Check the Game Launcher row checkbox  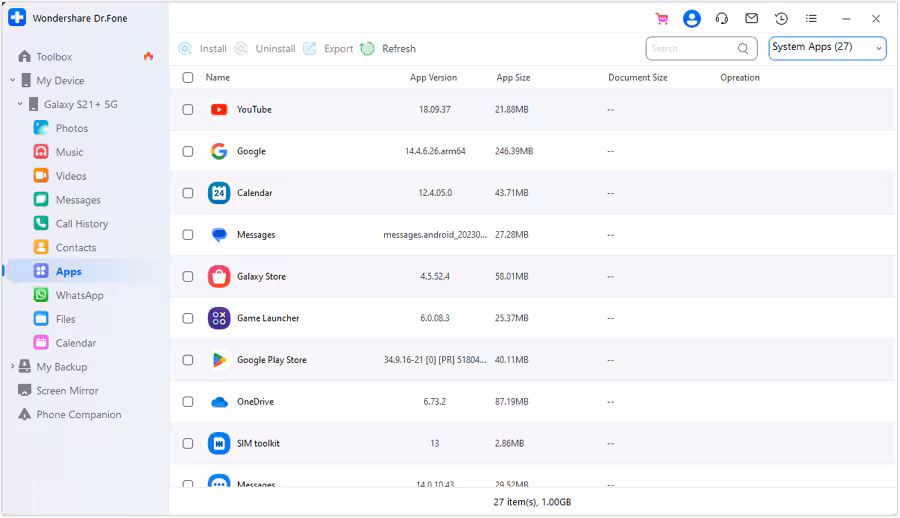(x=188, y=318)
